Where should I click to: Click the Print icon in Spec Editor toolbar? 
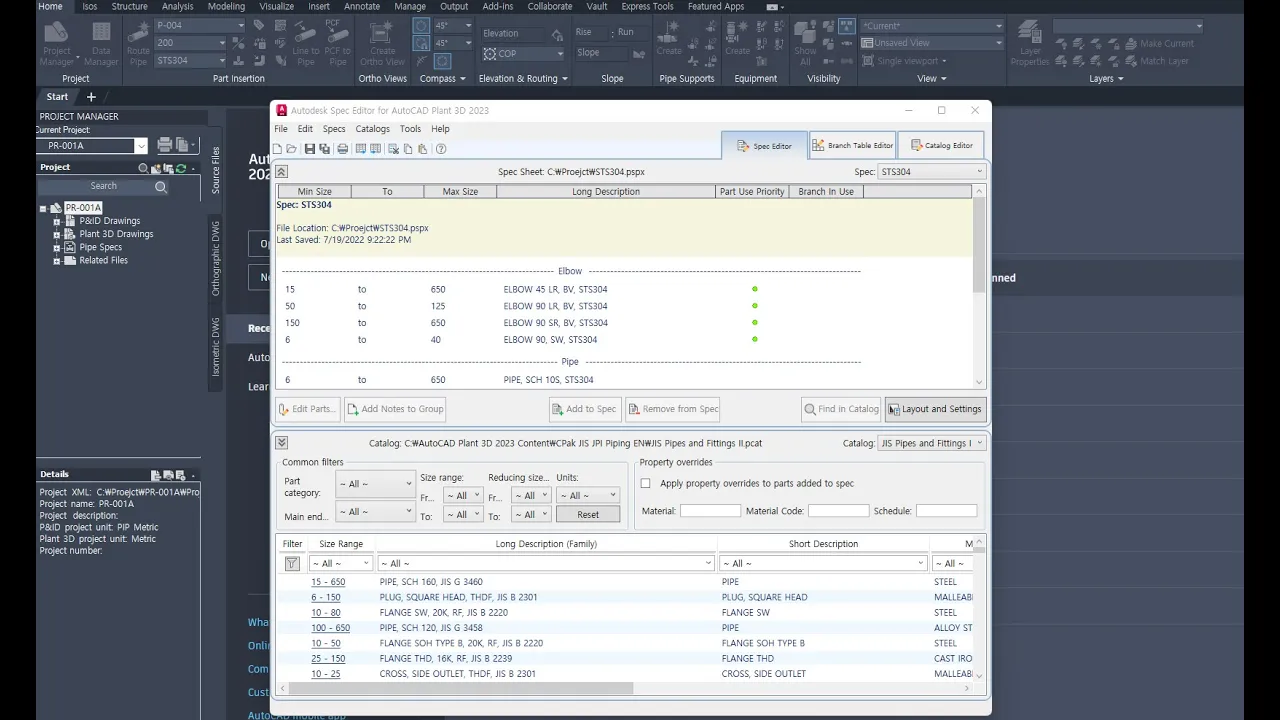342,149
